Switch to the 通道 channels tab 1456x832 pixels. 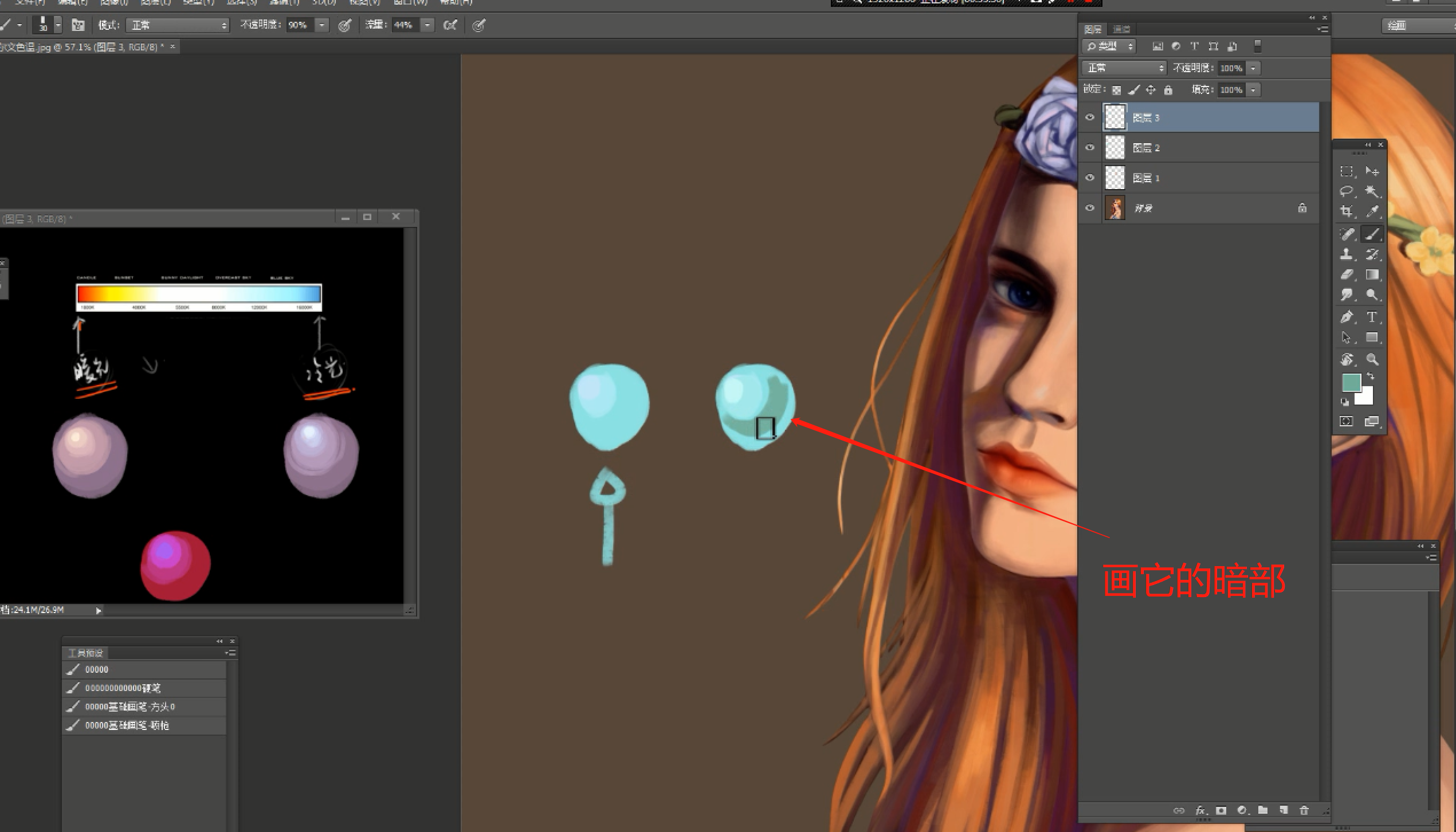pos(1121,29)
